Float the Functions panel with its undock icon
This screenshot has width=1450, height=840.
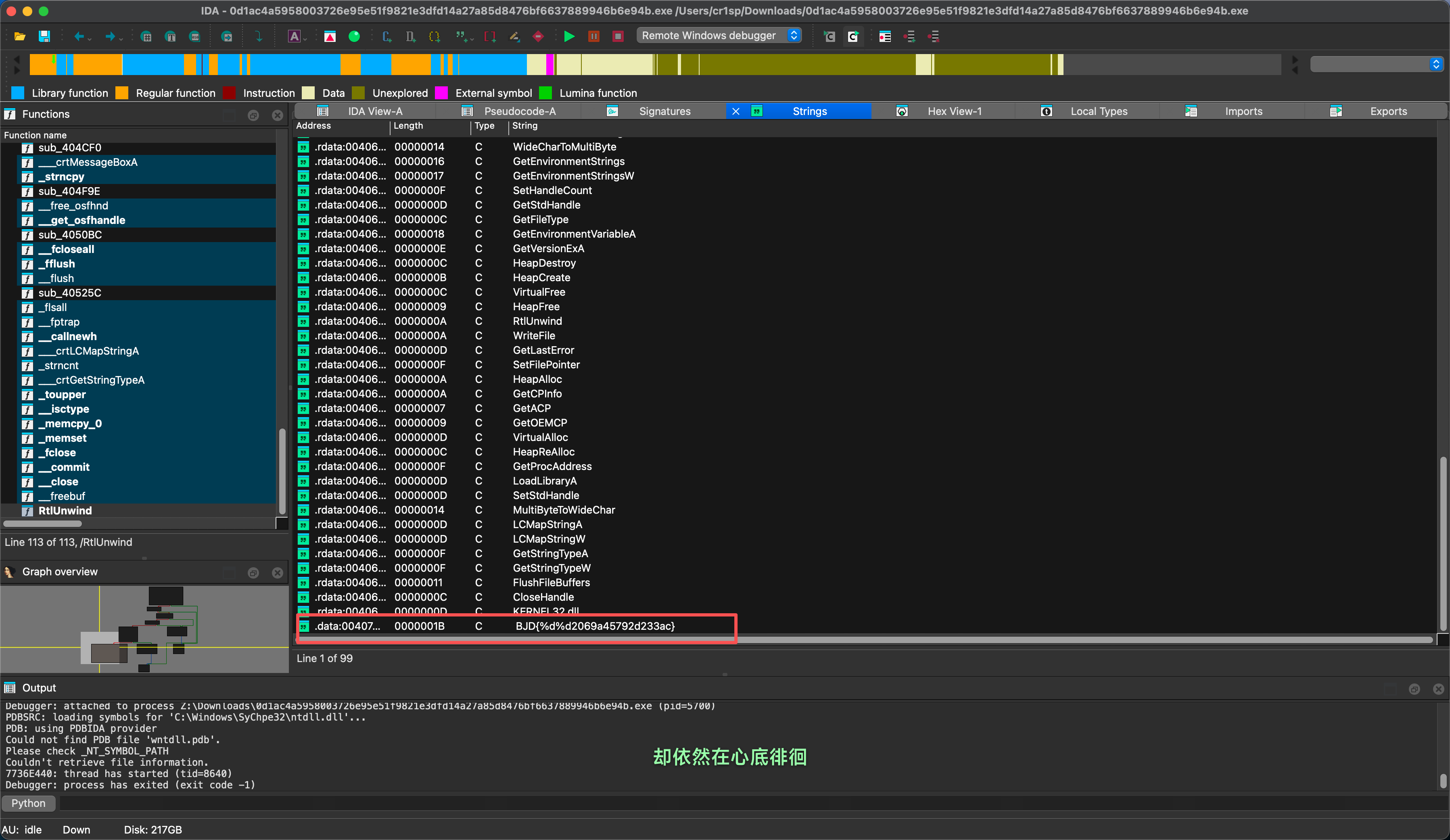pyautogui.click(x=253, y=115)
